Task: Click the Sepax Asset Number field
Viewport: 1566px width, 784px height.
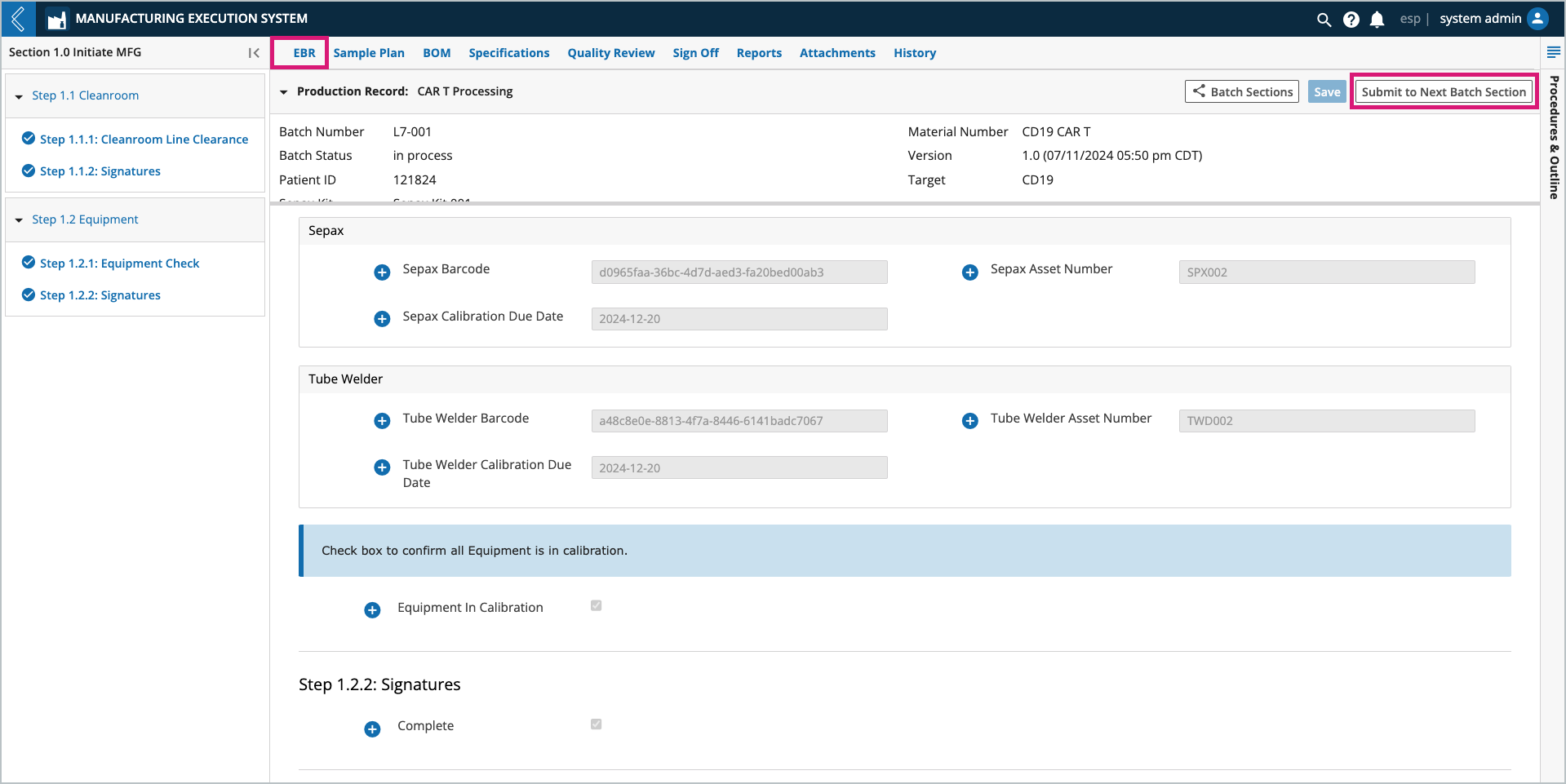Action: point(1327,272)
